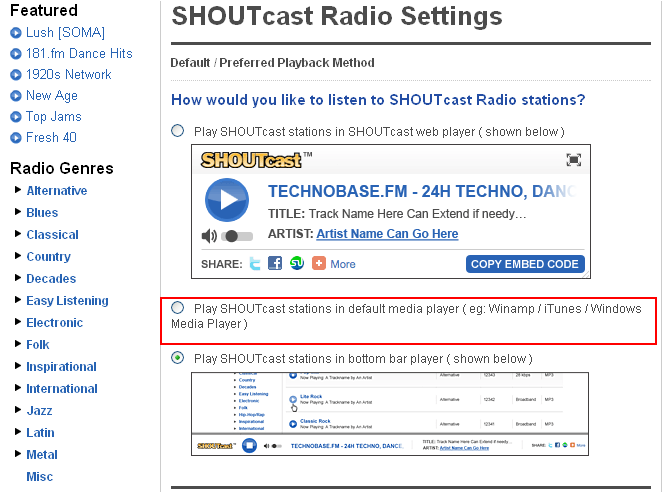Screen dimensions: 666x492
Task: Open the Top Jams station link
Action: point(54,116)
